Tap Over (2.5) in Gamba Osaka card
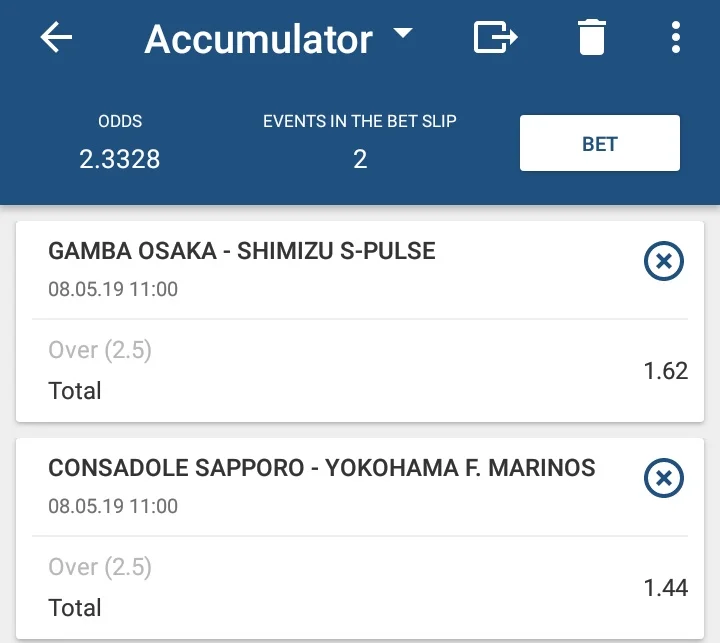 (x=100, y=351)
